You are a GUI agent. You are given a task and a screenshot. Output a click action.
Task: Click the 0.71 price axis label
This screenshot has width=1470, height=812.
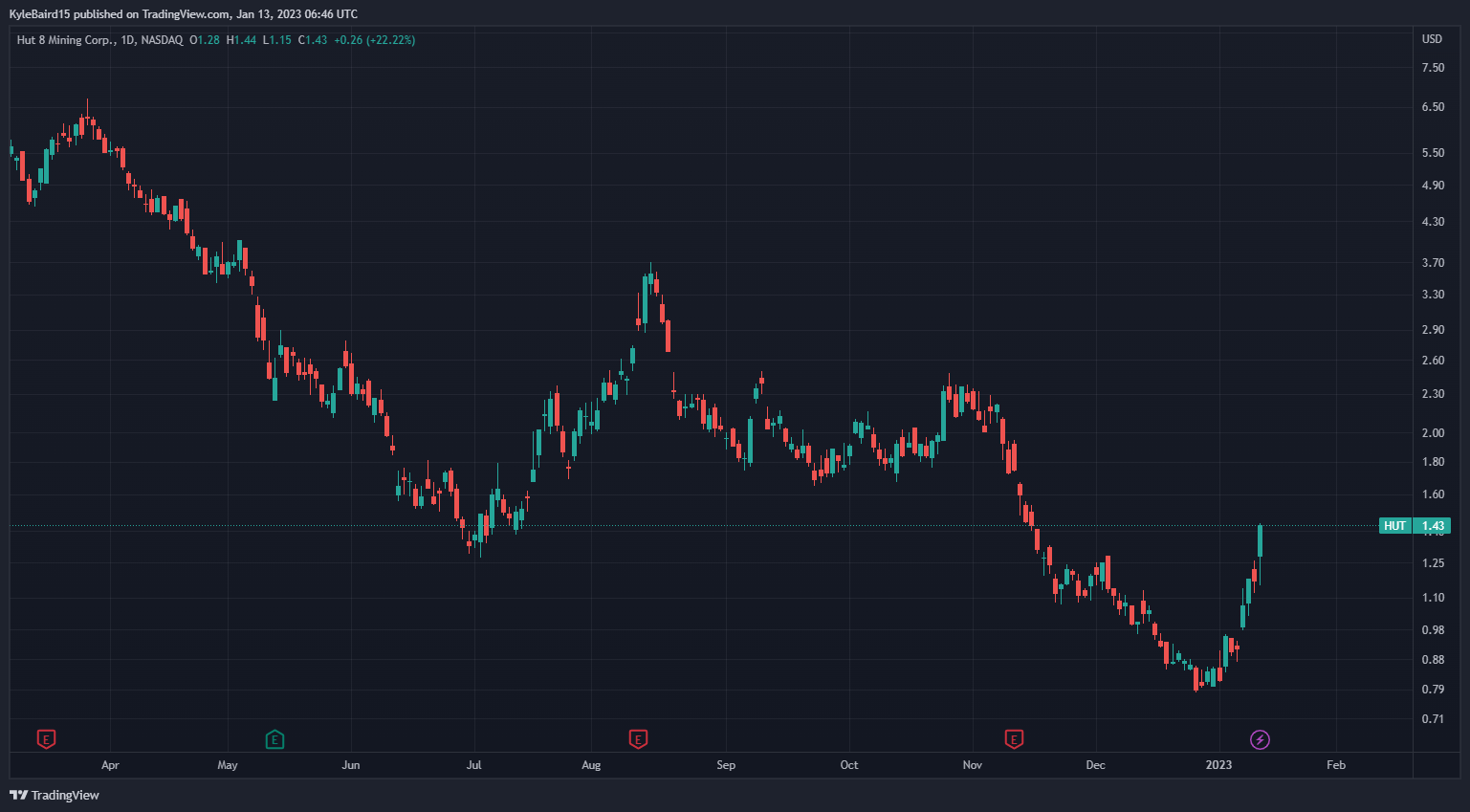coord(1433,719)
